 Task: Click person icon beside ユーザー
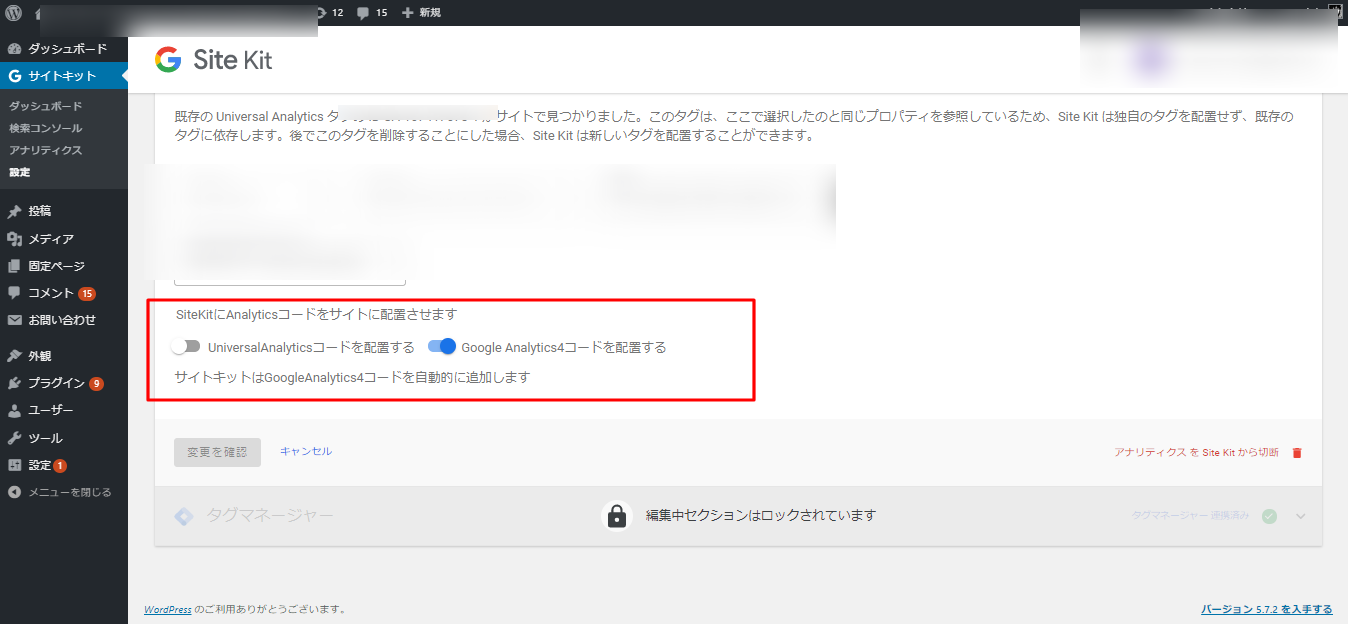[x=14, y=410]
